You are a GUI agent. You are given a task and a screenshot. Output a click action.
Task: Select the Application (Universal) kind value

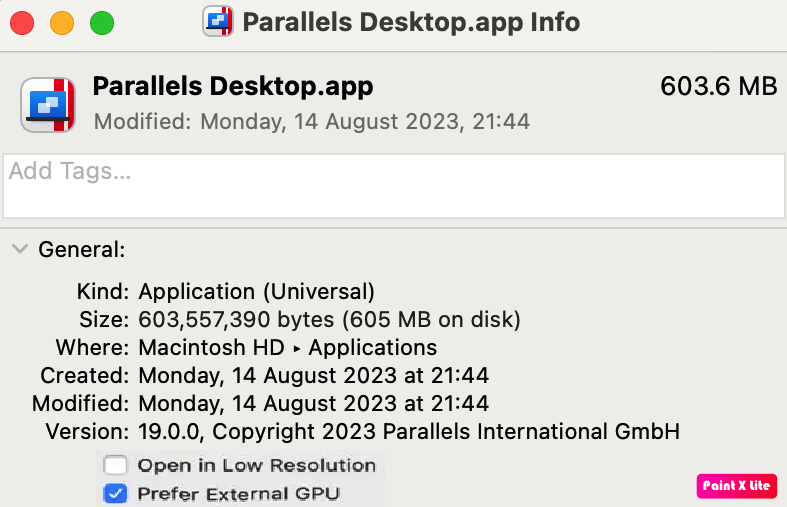point(257,292)
